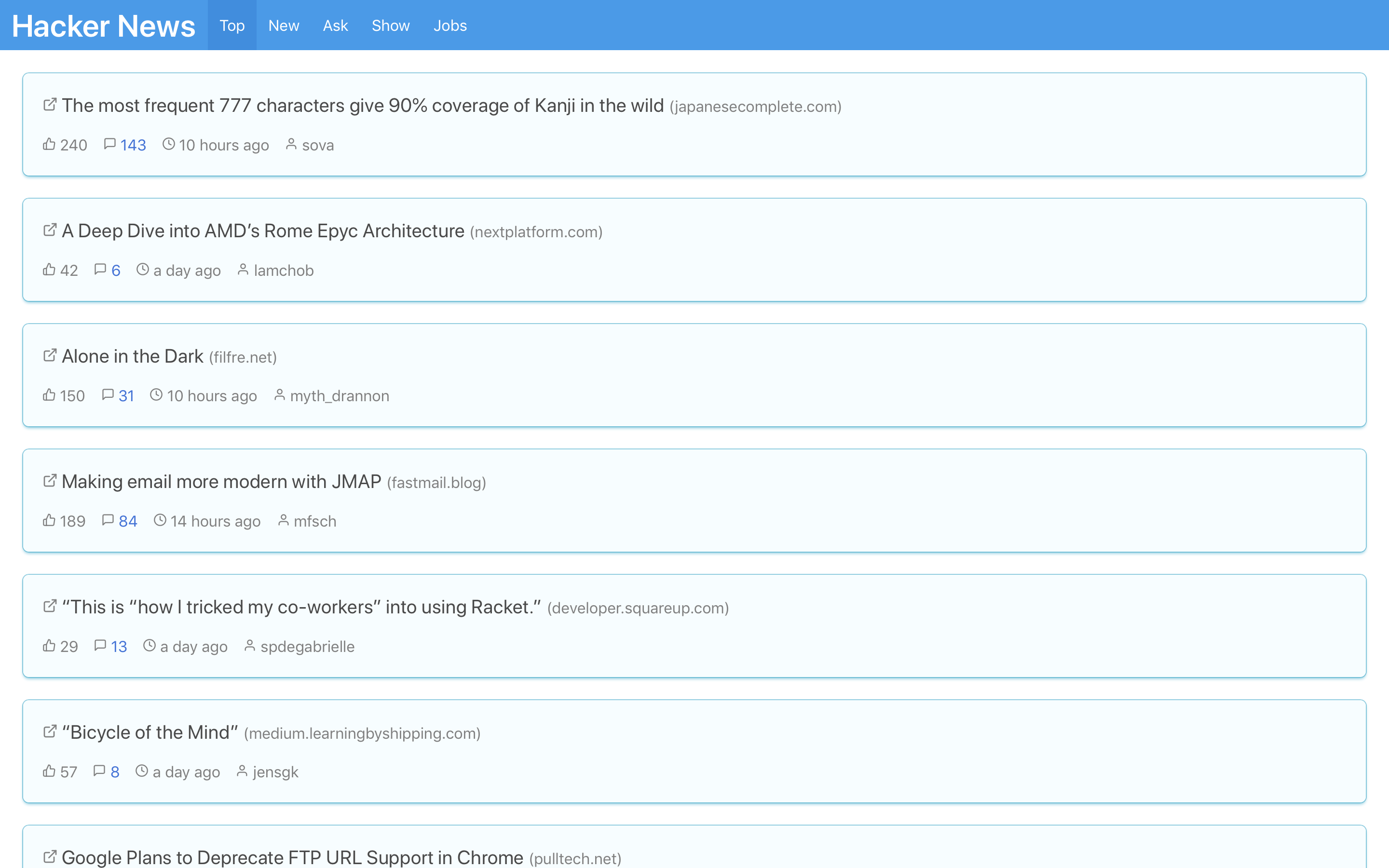Screen dimensions: 1389x868
Task: Upvote the Bicycle of the Mind story
Action: pos(49,772)
